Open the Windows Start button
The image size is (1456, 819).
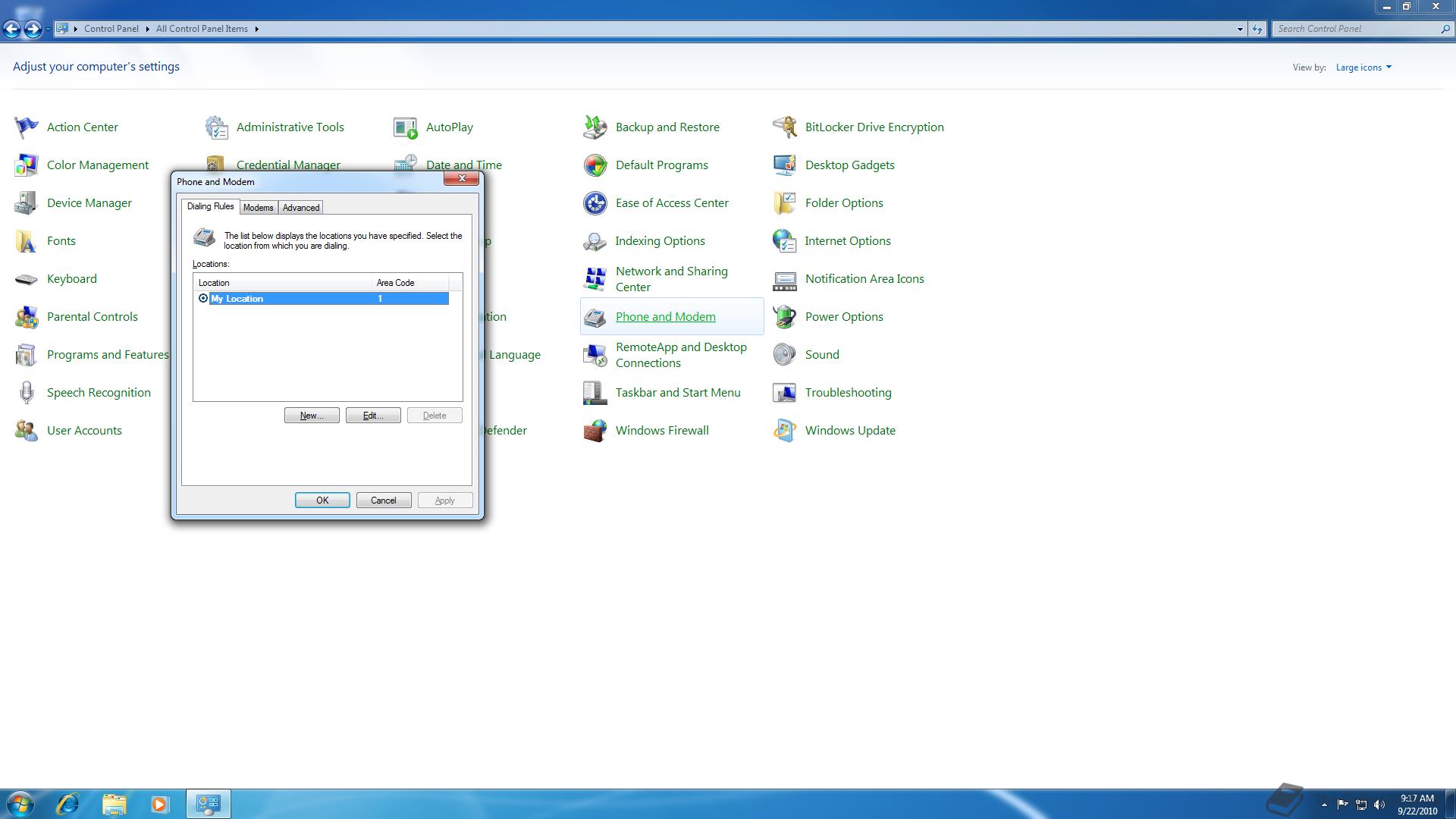tap(20, 804)
